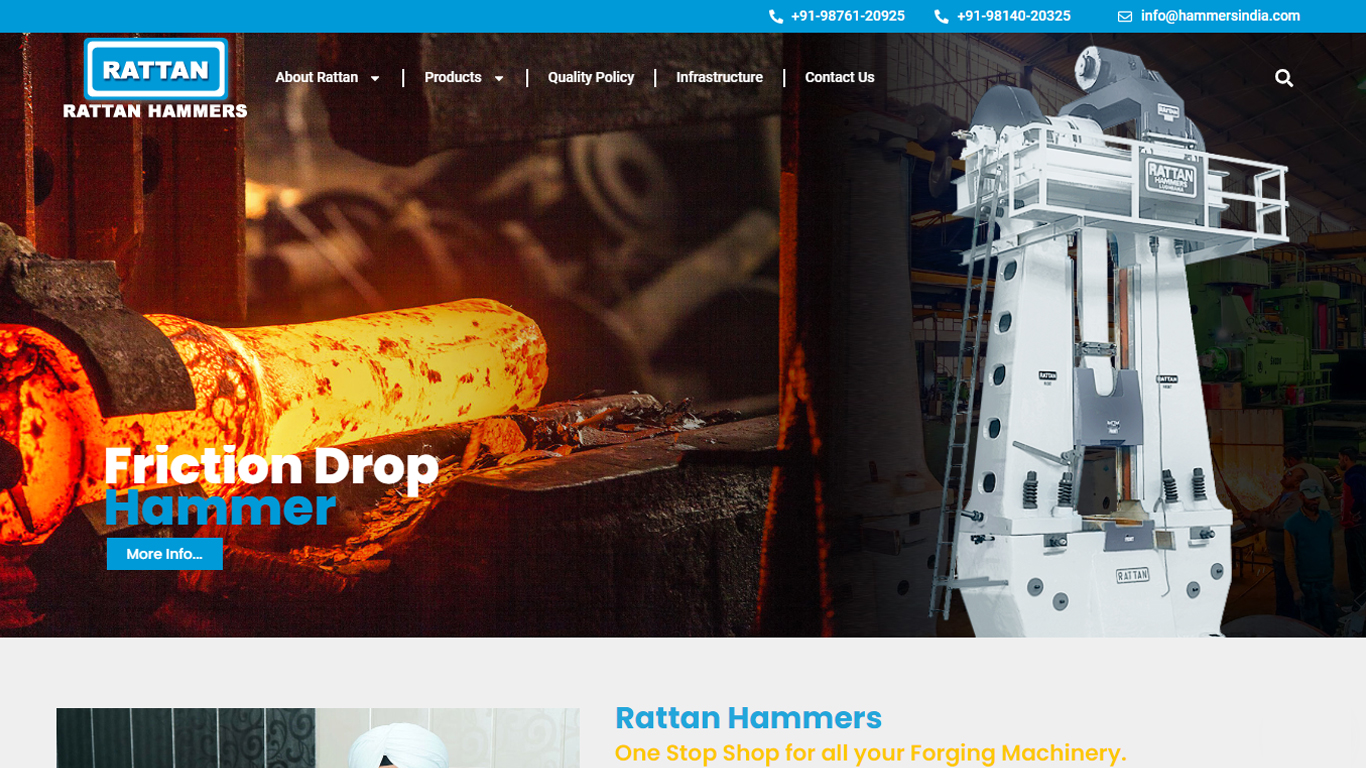Viewport: 1366px width, 768px height.
Task: Expand the About Rattan dropdown arrow
Action: pos(375,78)
